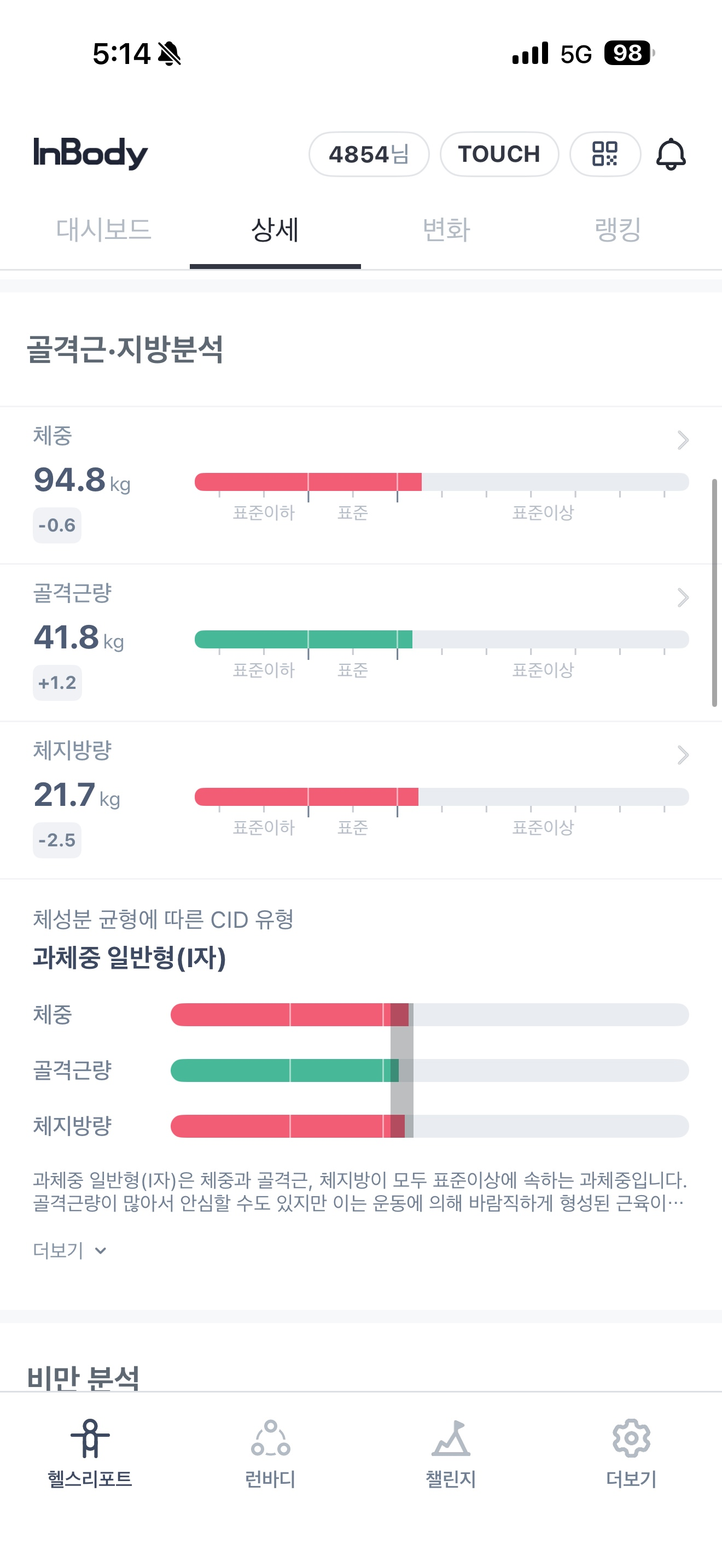Switch to the 랭킹 tab
Viewport: 722px width, 1568px height.
pos(618,230)
